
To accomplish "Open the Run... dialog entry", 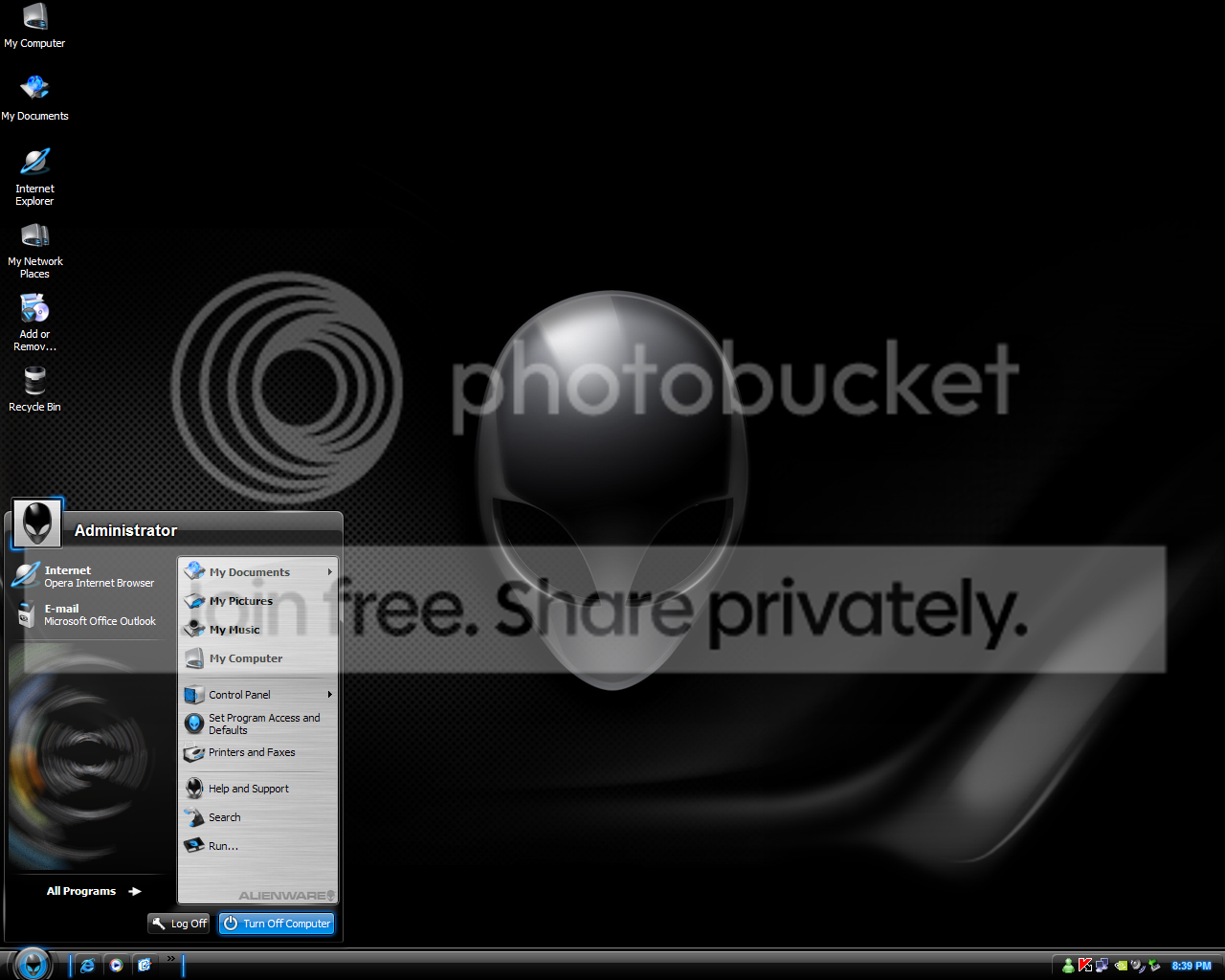I will click(x=258, y=846).
